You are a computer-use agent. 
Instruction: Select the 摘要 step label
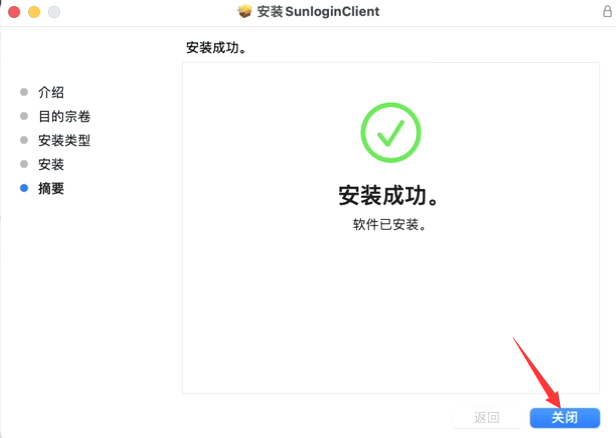(51, 189)
